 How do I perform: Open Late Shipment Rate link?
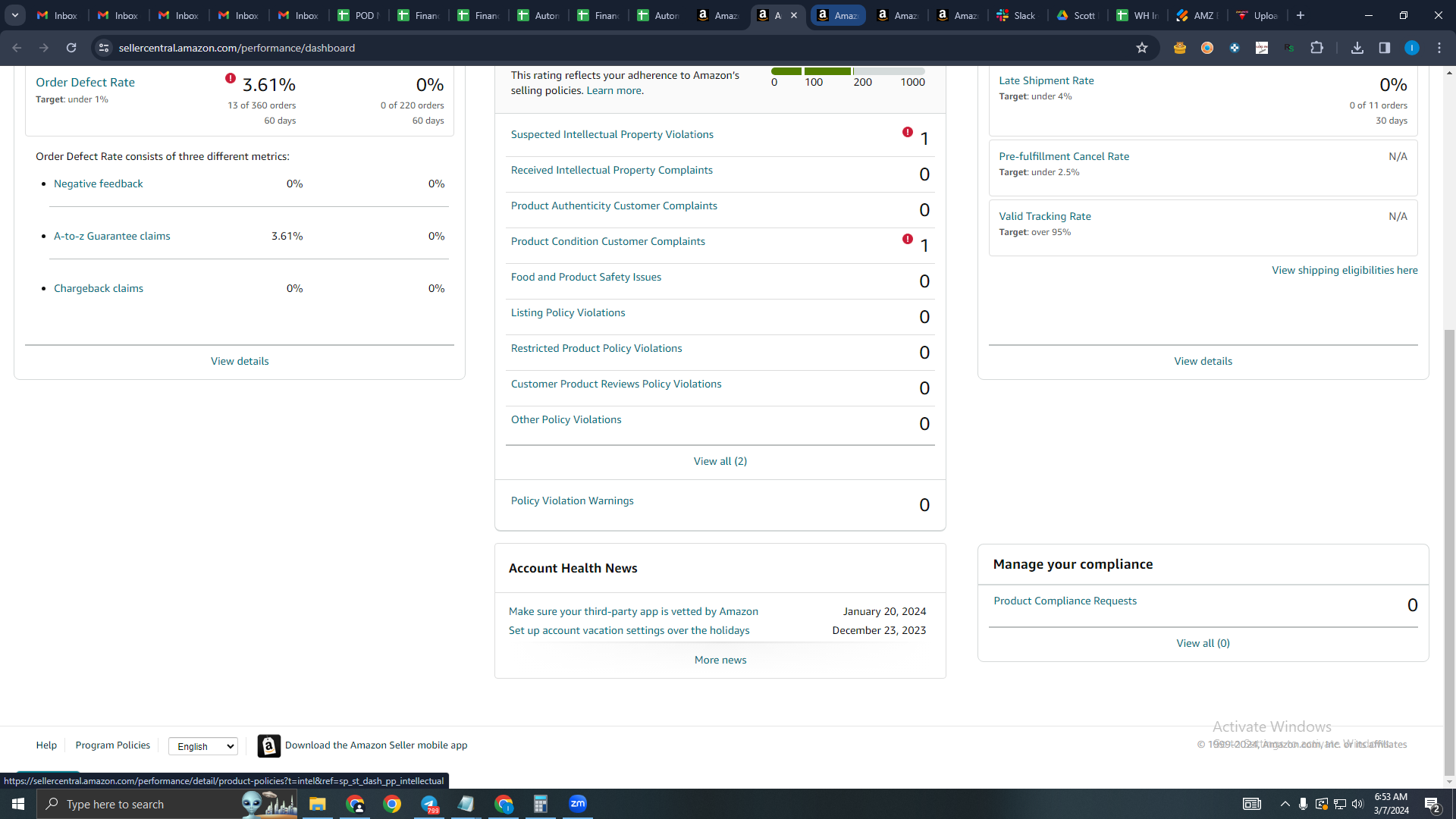coord(1046,80)
